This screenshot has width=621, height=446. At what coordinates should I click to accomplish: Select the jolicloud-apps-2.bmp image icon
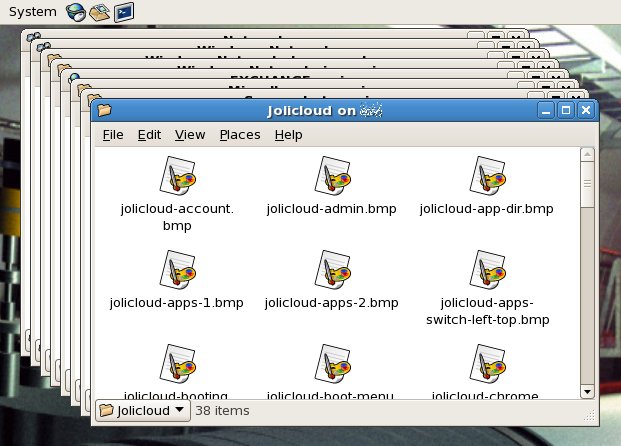pyautogui.click(x=333, y=269)
